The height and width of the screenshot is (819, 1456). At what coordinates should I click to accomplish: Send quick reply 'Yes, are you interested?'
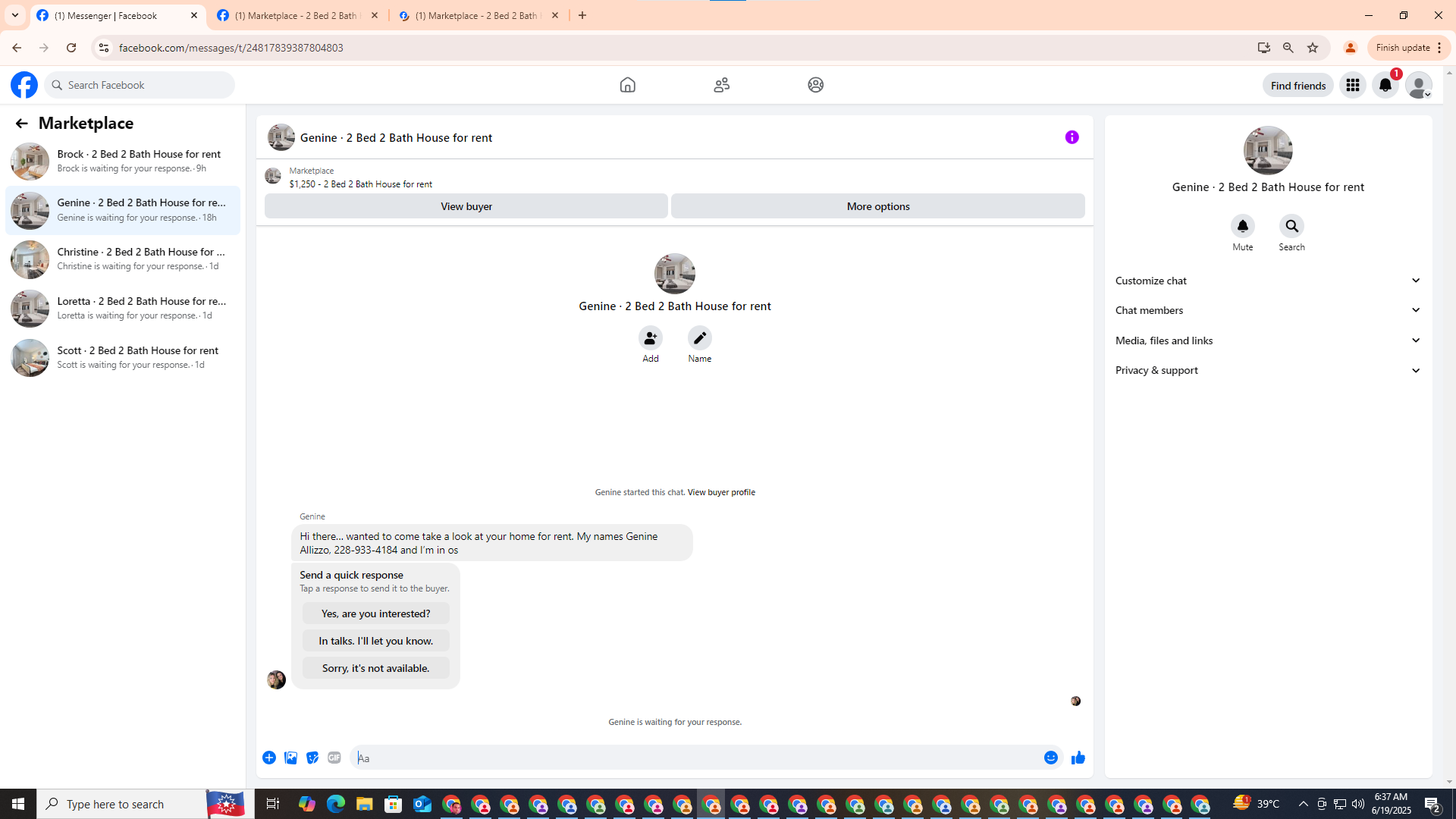(x=375, y=613)
